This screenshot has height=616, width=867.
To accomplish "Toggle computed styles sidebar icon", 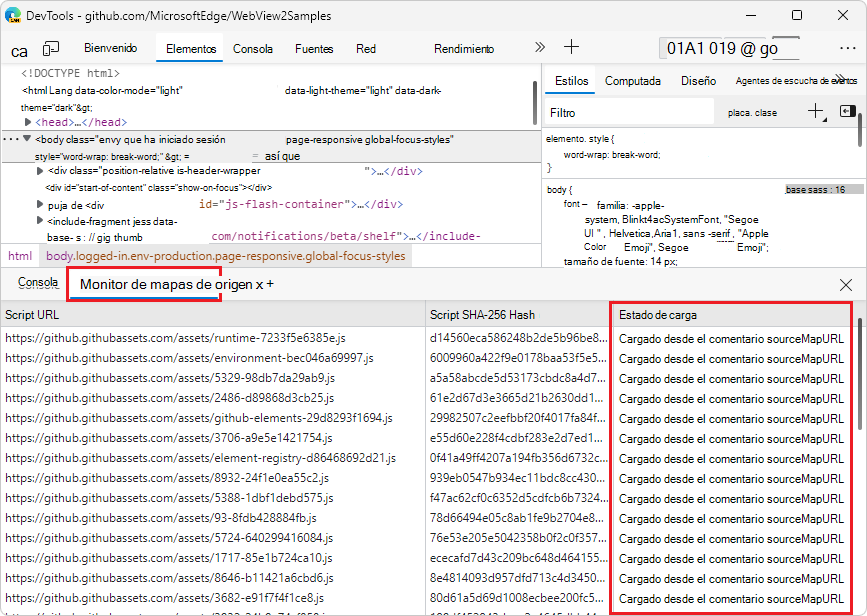I will [847, 111].
